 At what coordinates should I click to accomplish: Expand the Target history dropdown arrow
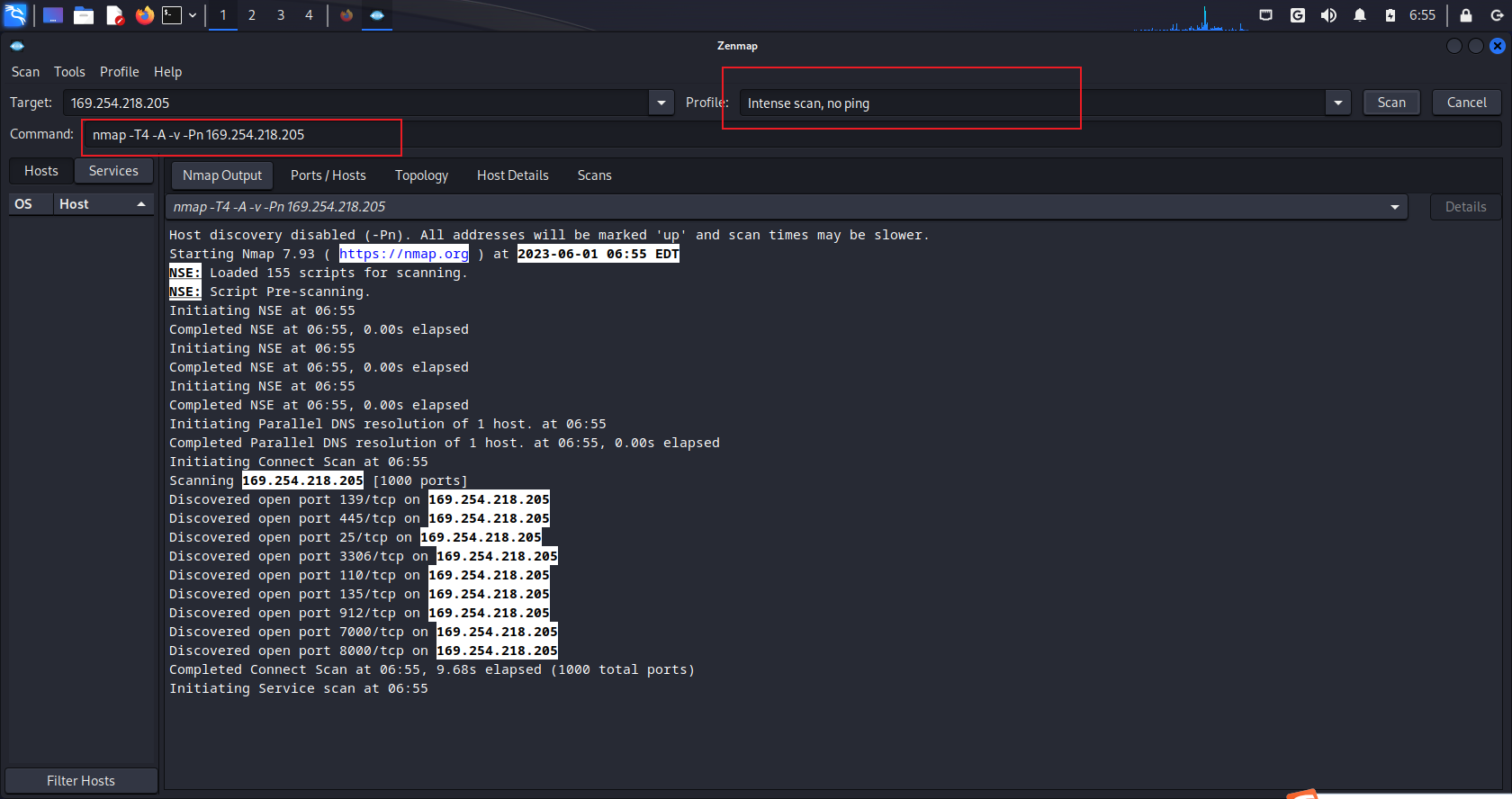(x=661, y=103)
